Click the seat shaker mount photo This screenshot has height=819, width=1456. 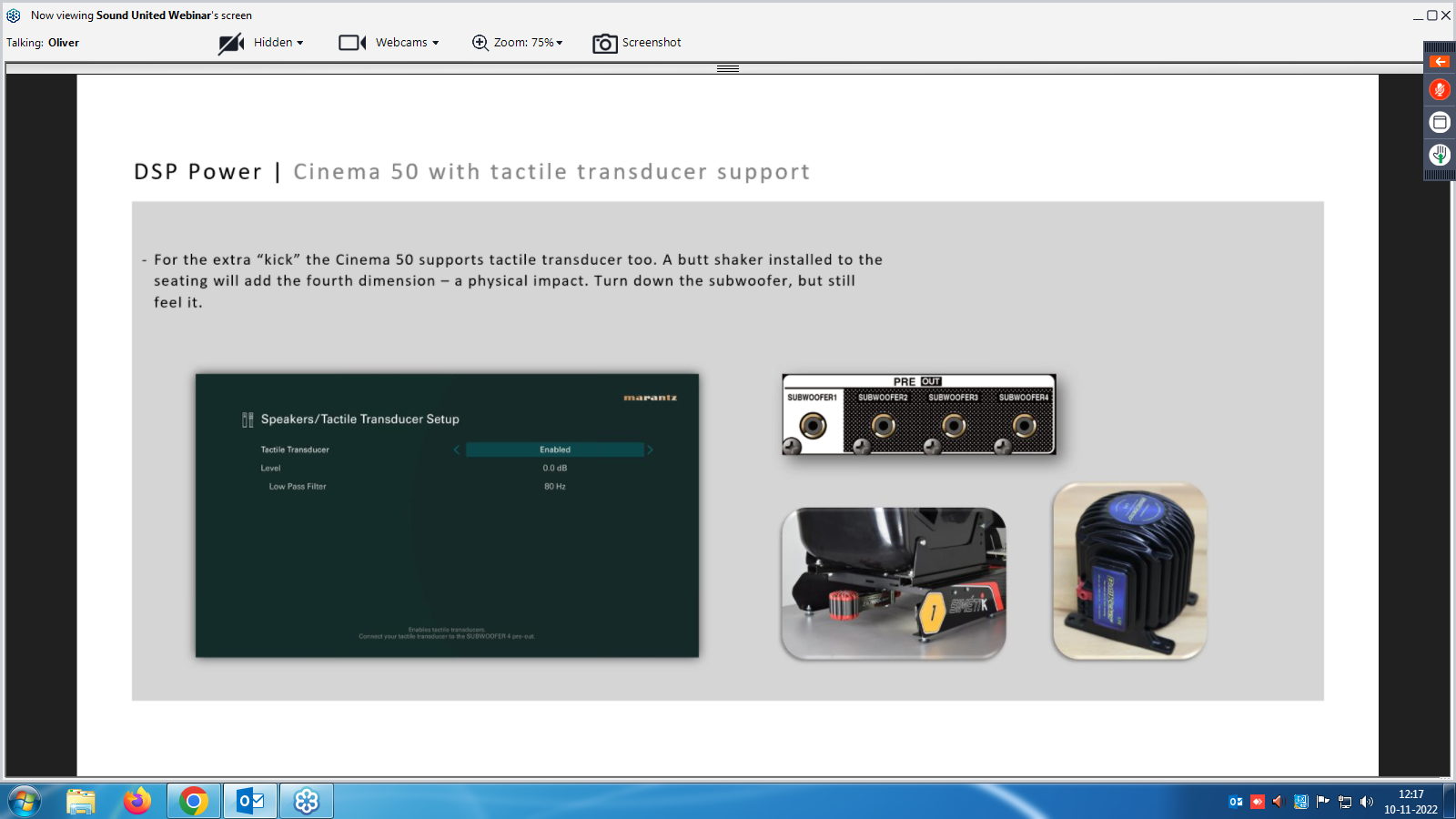click(894, 583)
